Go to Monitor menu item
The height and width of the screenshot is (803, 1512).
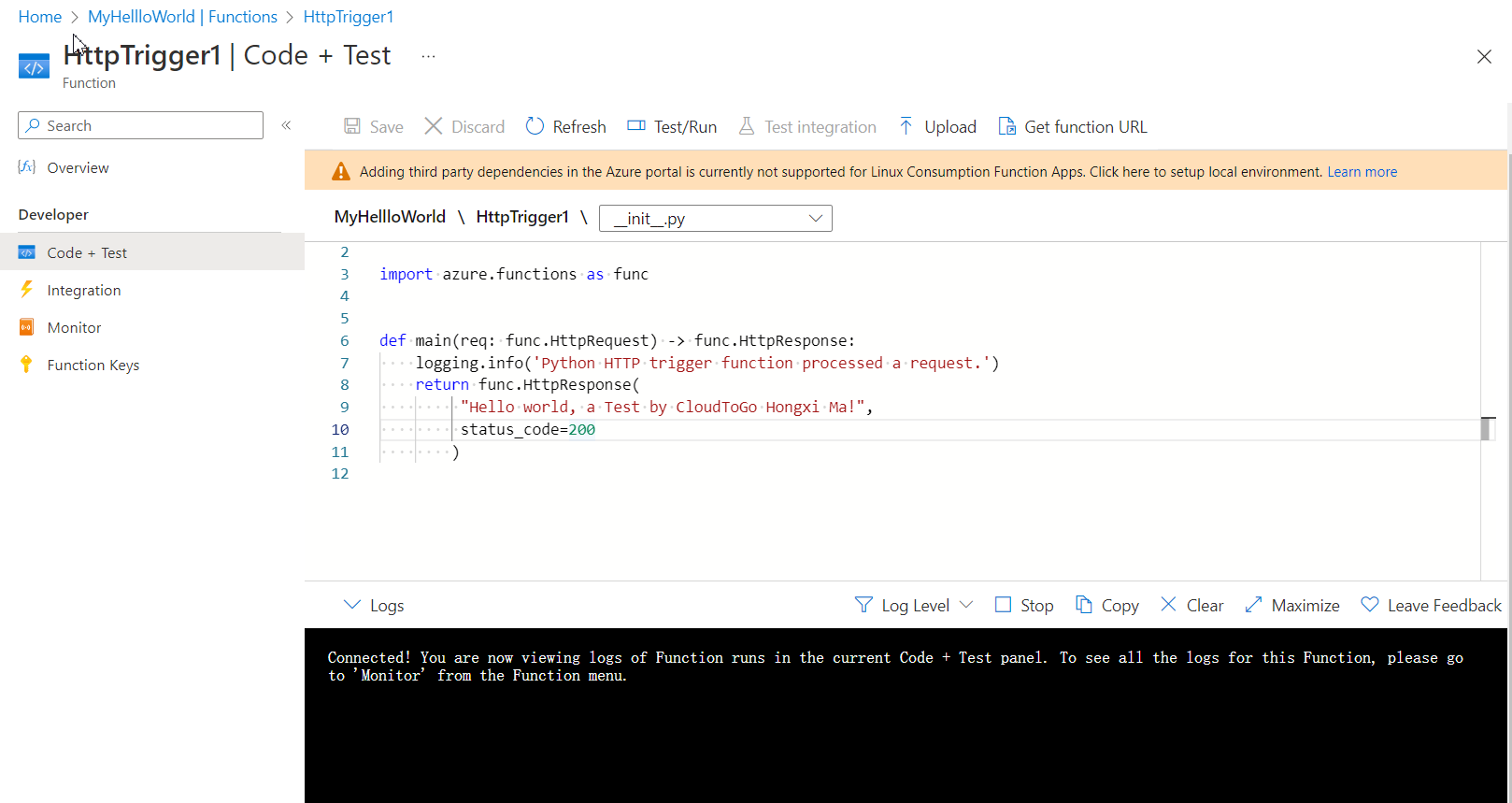pyautogui.click(x=74, y=327)
